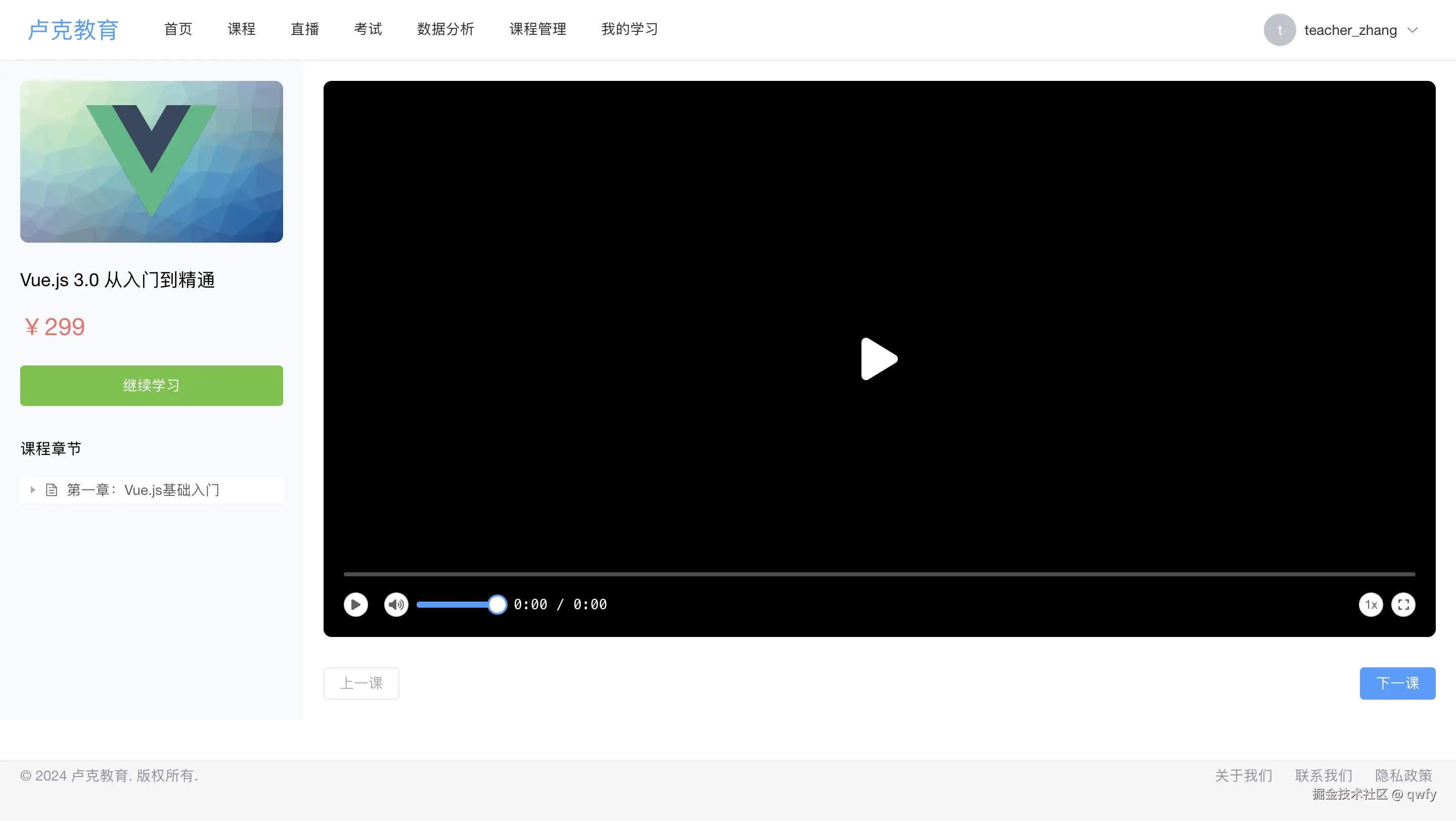Go to 数据分析 menu item
The width and height of the screenshot is (1456, 821).
(445, 29)
